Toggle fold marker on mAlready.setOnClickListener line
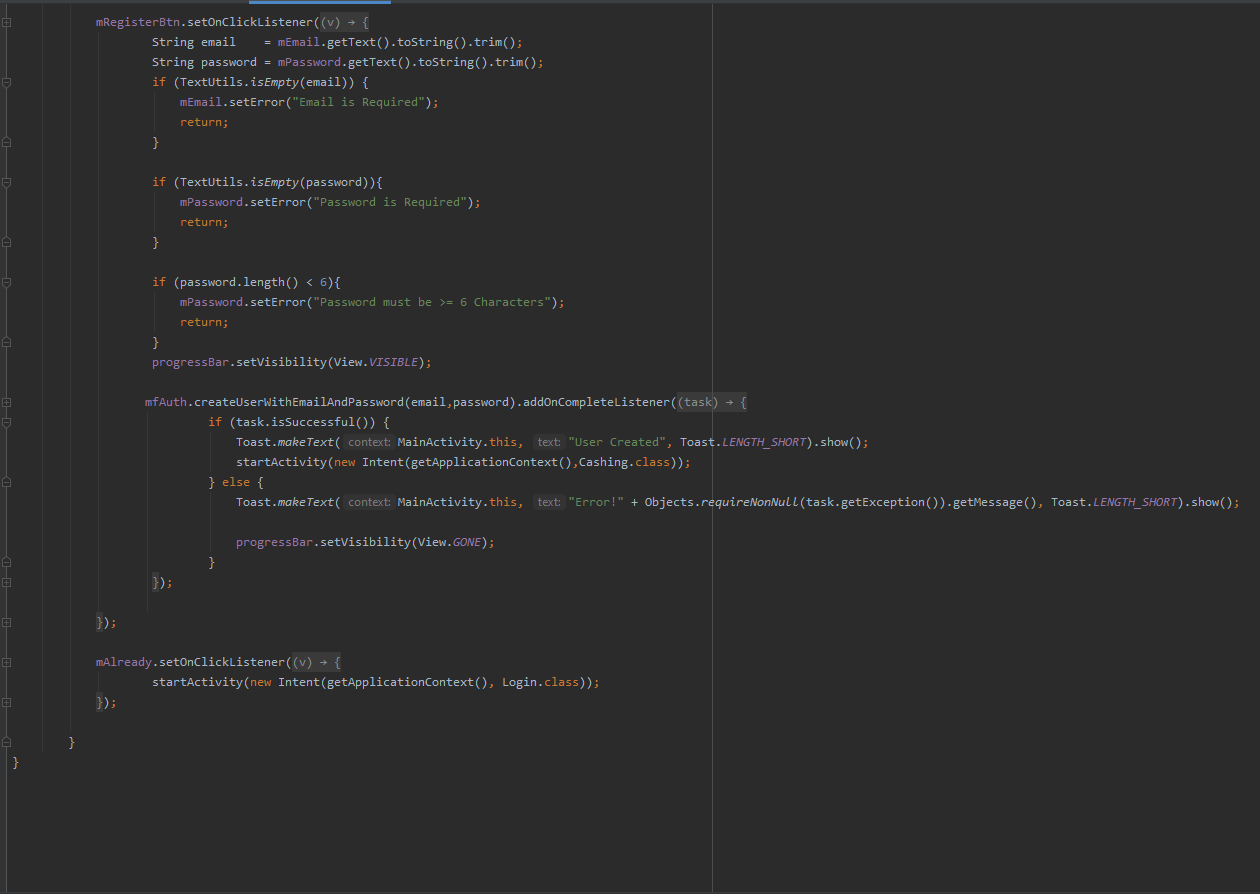This screenshot has height=894, width=1260. 6,662
